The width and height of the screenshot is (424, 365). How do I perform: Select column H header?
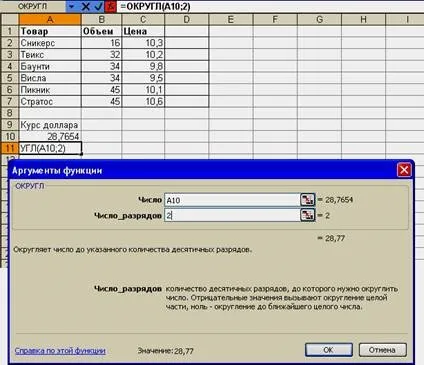[x=363, y=19]
